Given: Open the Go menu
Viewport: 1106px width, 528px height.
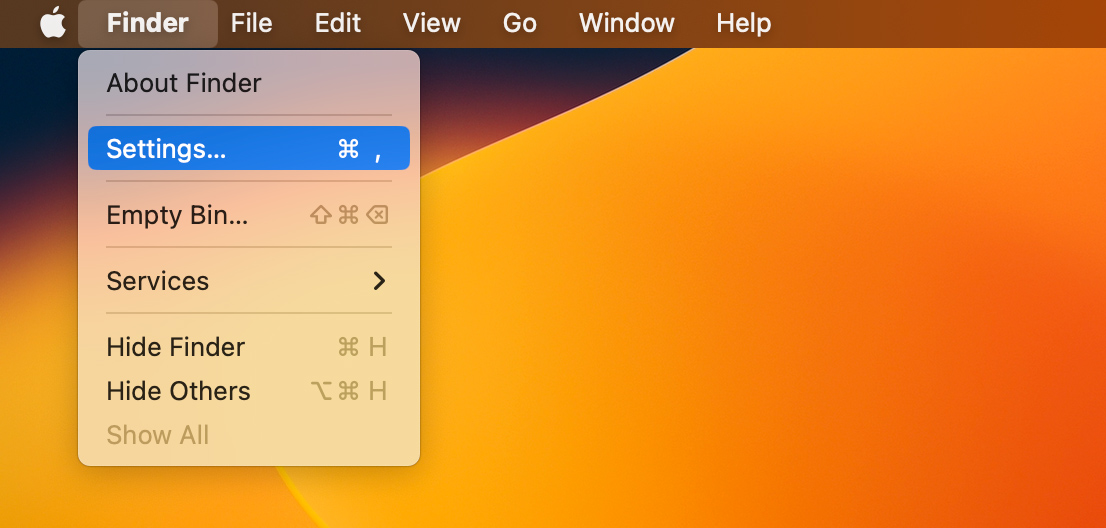Looking at the screenshot, I should (x=520, y=23).
